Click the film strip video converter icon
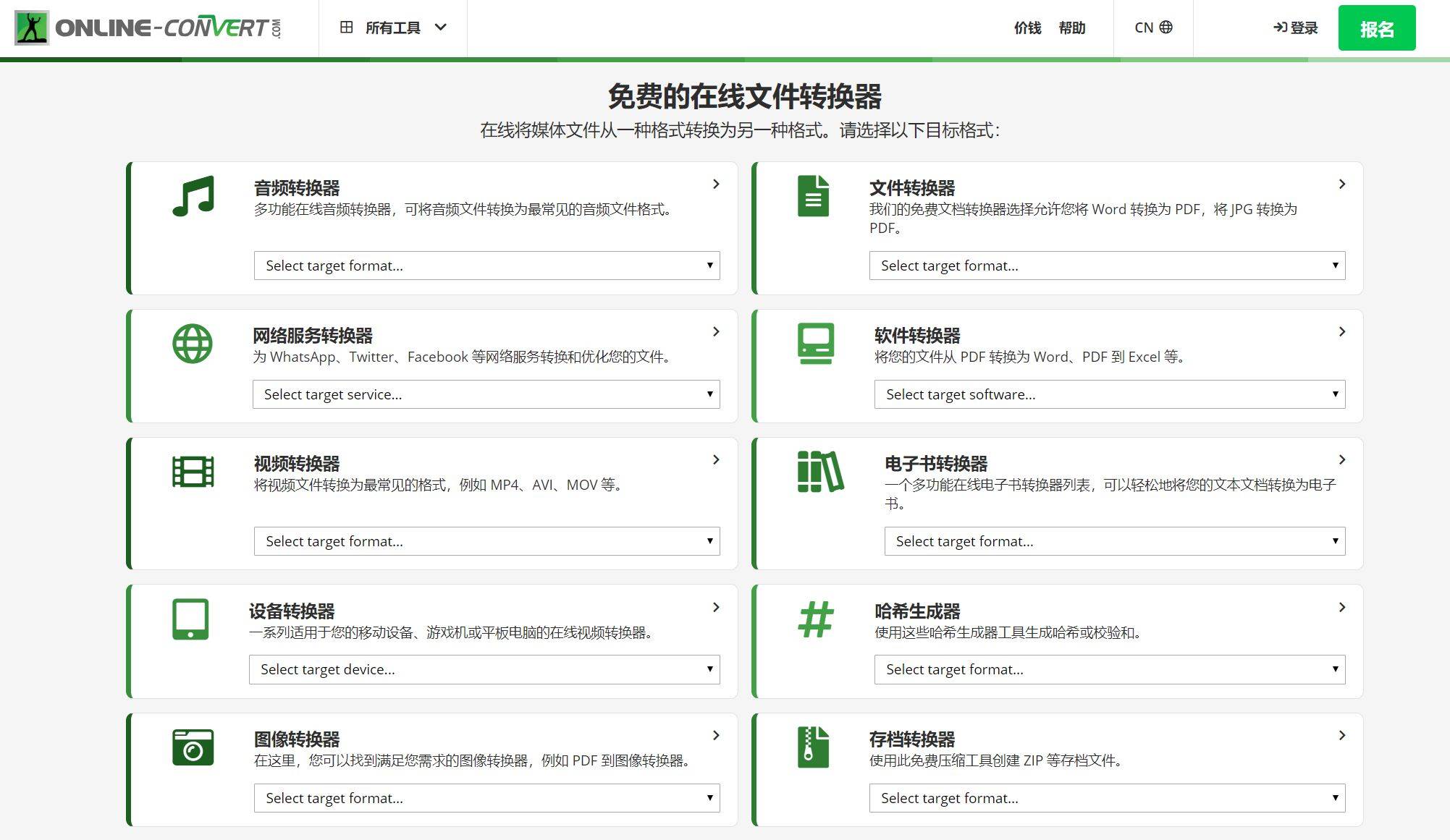1450x840 pixels. click(193, 472)
